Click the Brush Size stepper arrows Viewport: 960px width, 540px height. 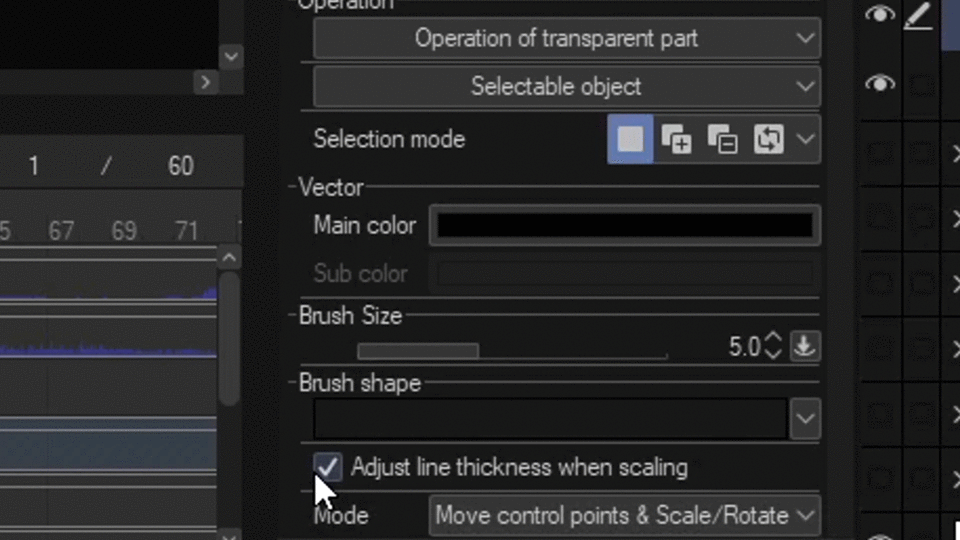point(773,347)
